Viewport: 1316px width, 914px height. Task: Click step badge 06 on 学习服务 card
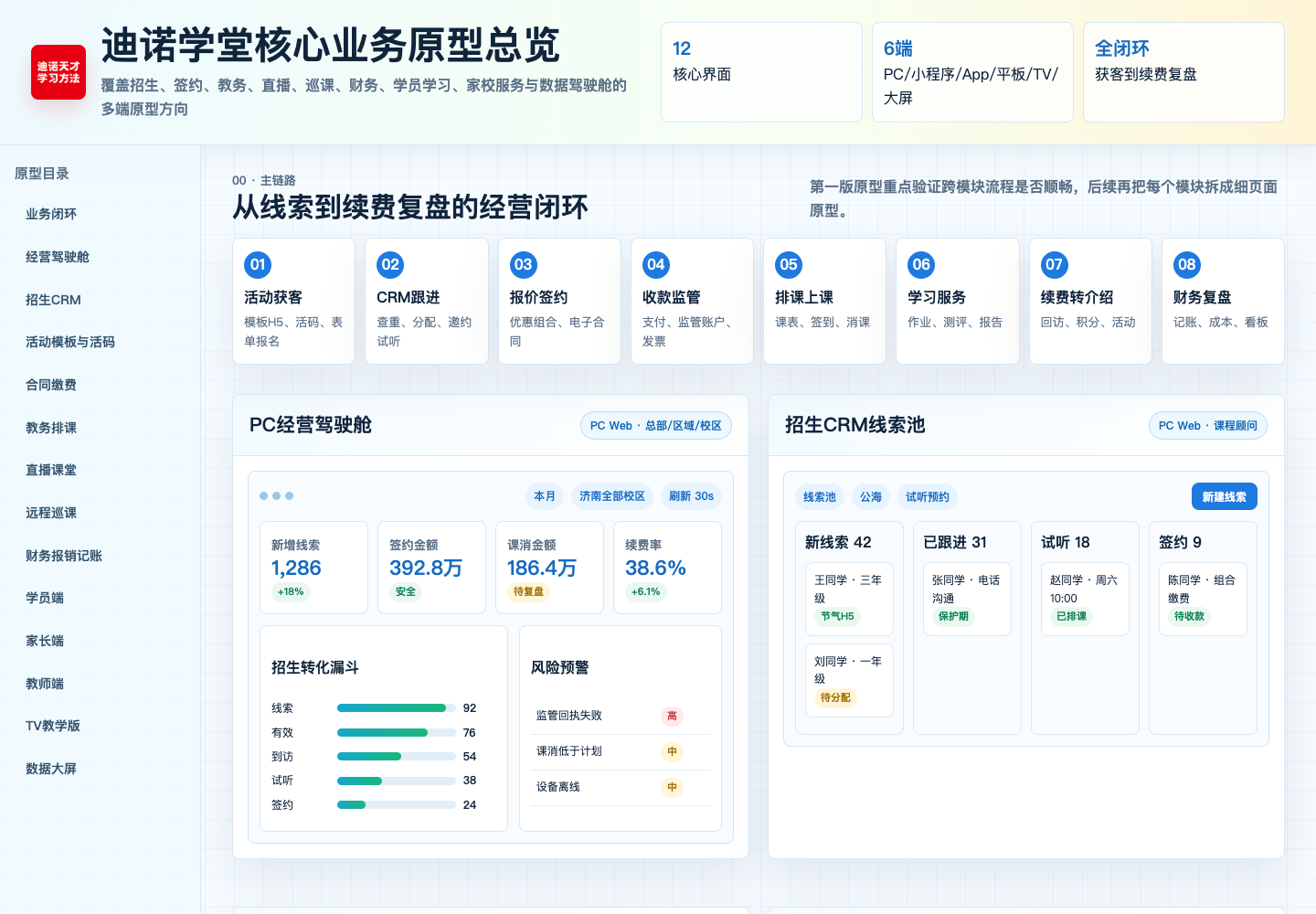click(921, 265)
